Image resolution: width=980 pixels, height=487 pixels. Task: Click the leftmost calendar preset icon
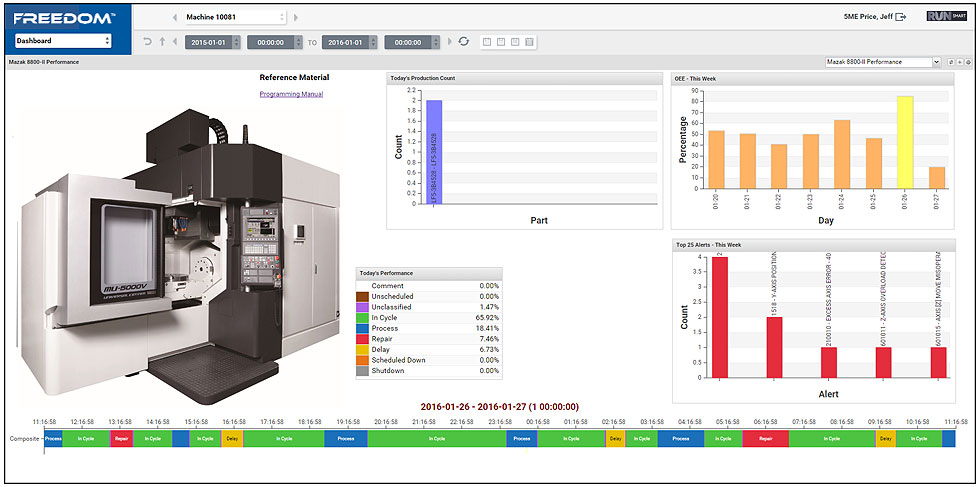click(487, 42)
